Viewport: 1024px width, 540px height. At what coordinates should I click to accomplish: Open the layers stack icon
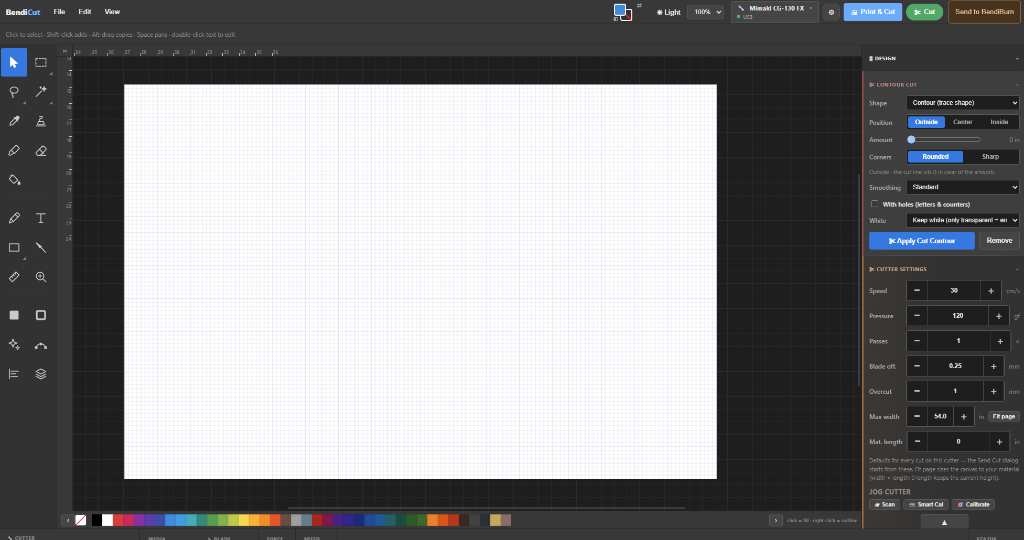pyautogui.click(x=40, y=374)
